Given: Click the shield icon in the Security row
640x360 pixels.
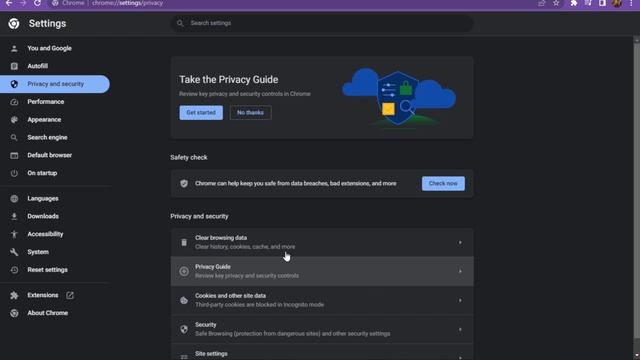Looking at the screenshot, I should 184,329.
